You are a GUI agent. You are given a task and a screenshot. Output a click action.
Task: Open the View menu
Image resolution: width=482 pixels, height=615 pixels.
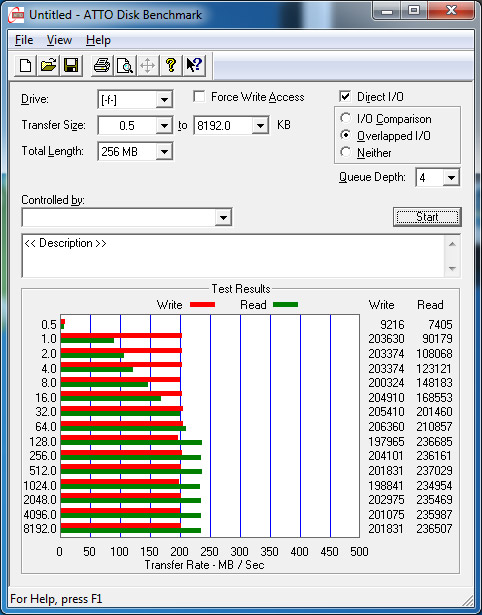59,40
